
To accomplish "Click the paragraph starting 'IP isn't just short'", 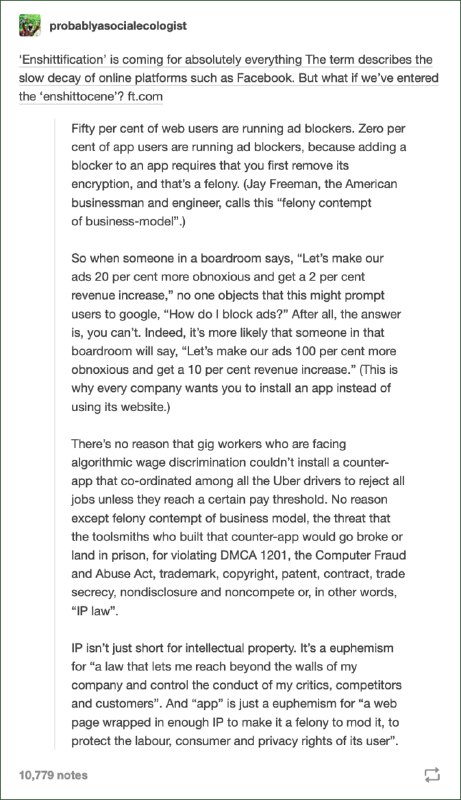I will click(236, 694).
